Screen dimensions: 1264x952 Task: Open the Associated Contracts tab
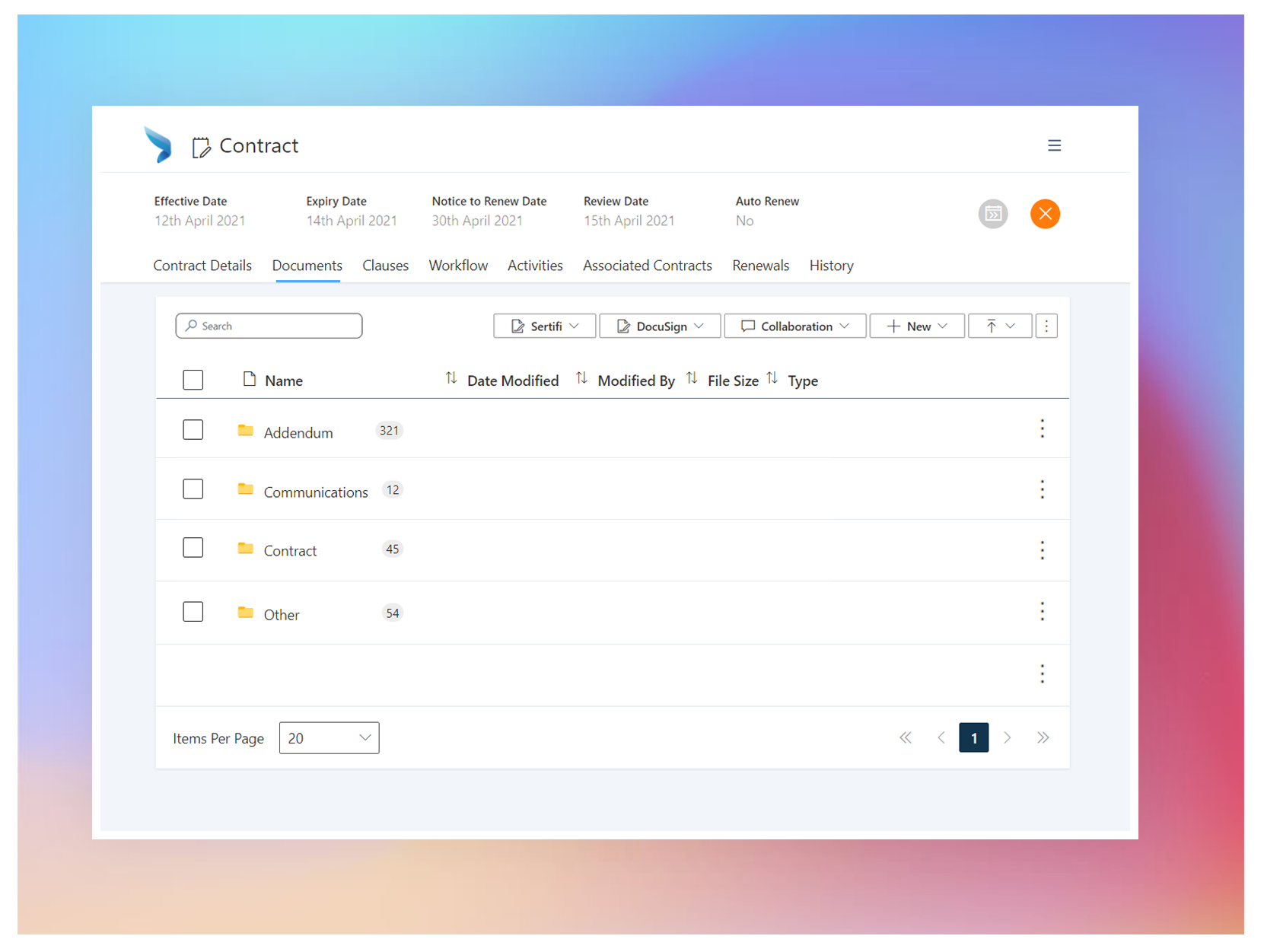tap(647, 266)
